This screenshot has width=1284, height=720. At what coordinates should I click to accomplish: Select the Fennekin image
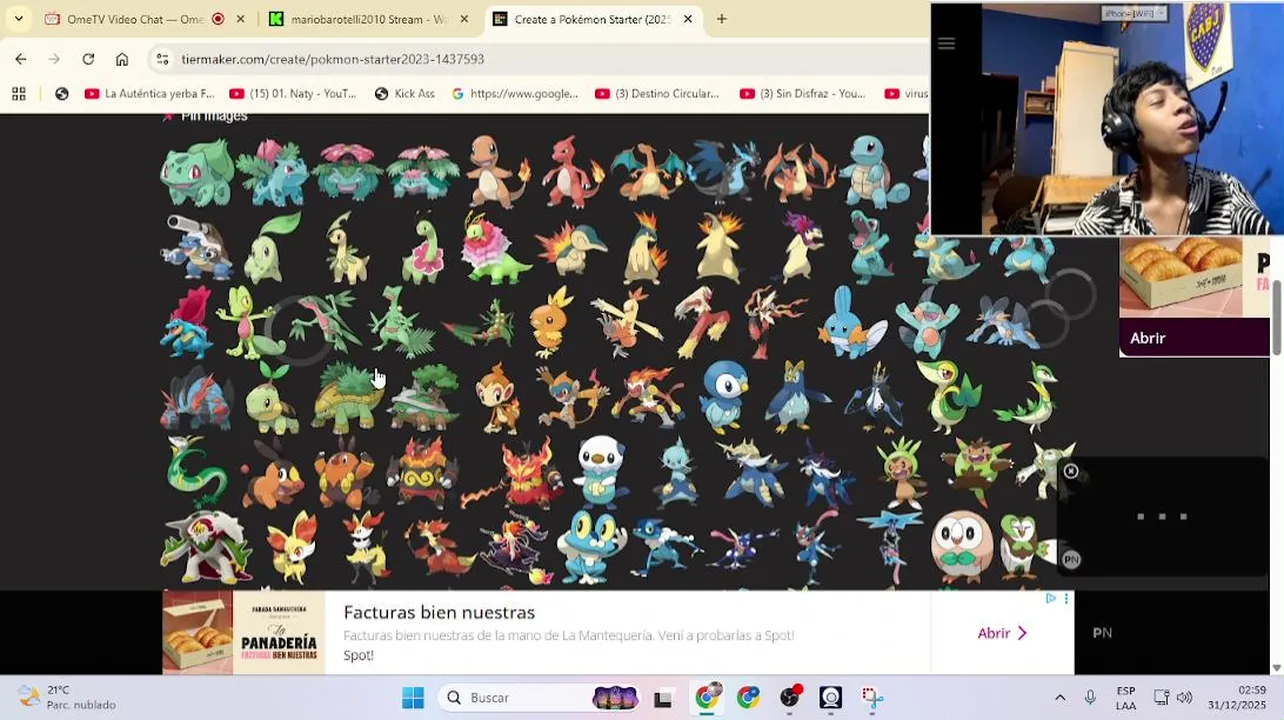[x=291, y=547]
